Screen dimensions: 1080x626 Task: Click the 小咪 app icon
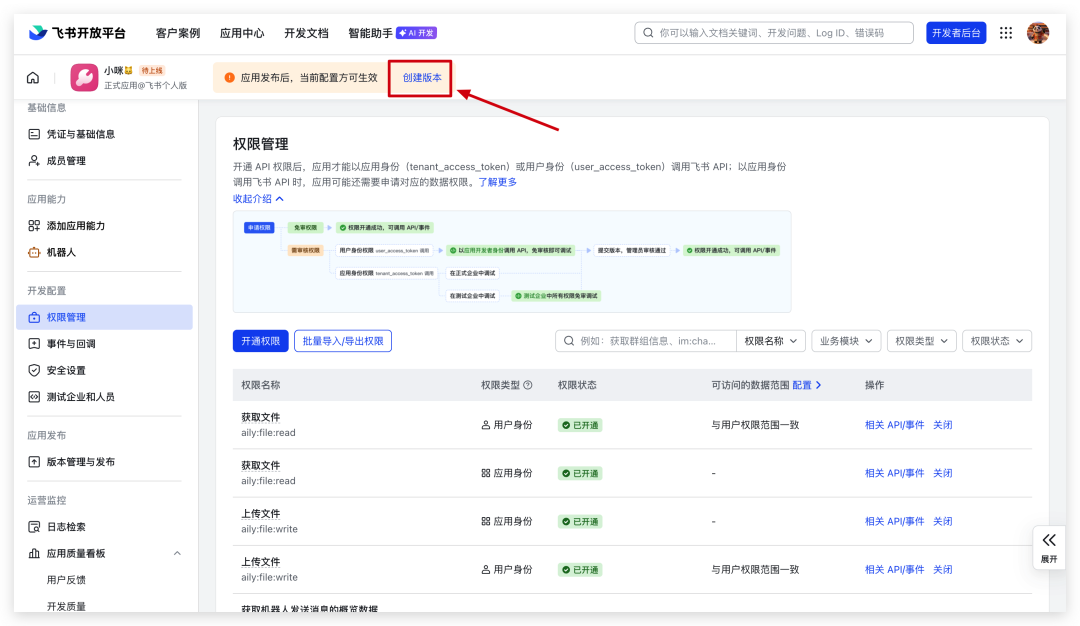(x=84, y=78)
